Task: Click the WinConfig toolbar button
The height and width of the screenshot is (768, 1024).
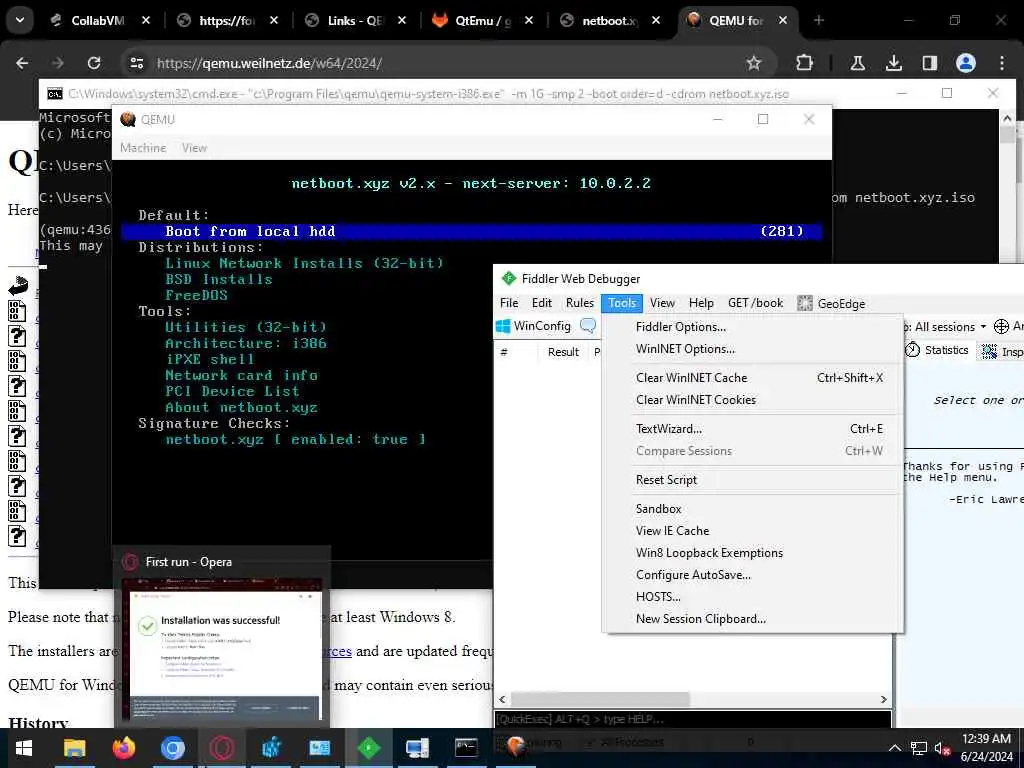Action: [534, 326]
